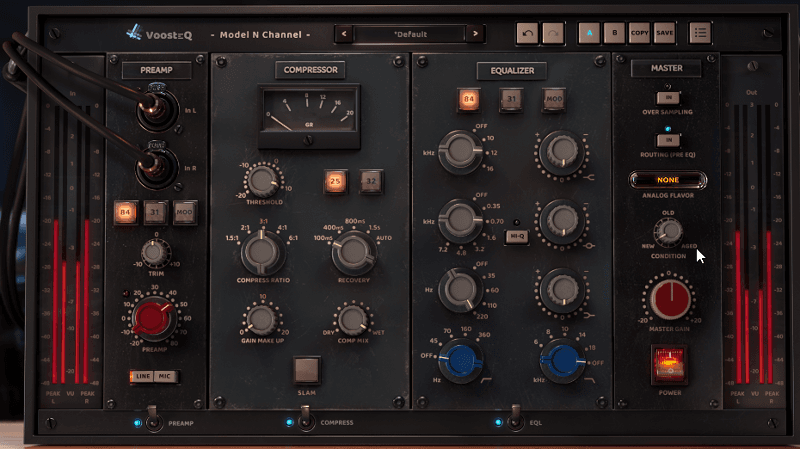Click the MASTER section label
Viewport: 800px width, 449px height.
tap(666, 68)
